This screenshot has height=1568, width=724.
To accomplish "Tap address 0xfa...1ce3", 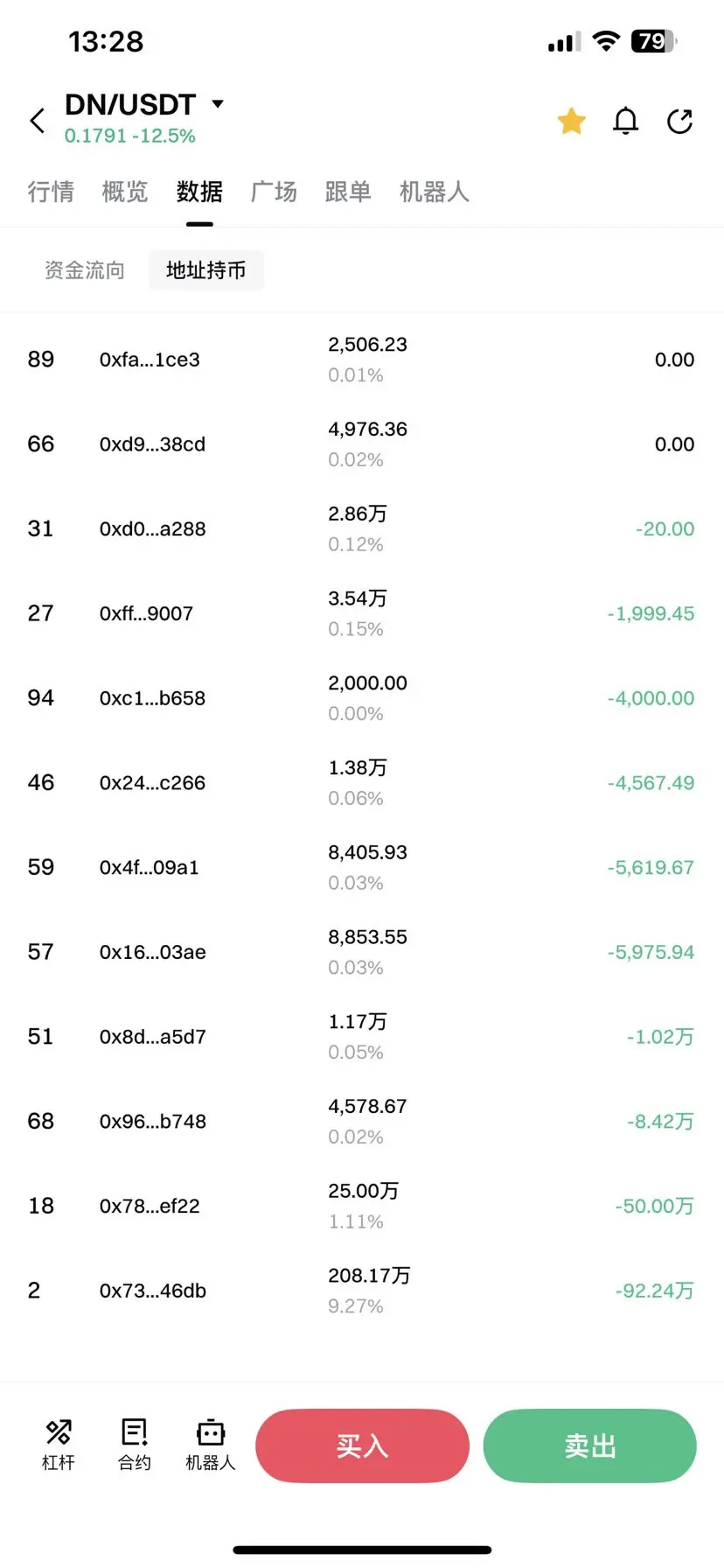I will [150, 360].
